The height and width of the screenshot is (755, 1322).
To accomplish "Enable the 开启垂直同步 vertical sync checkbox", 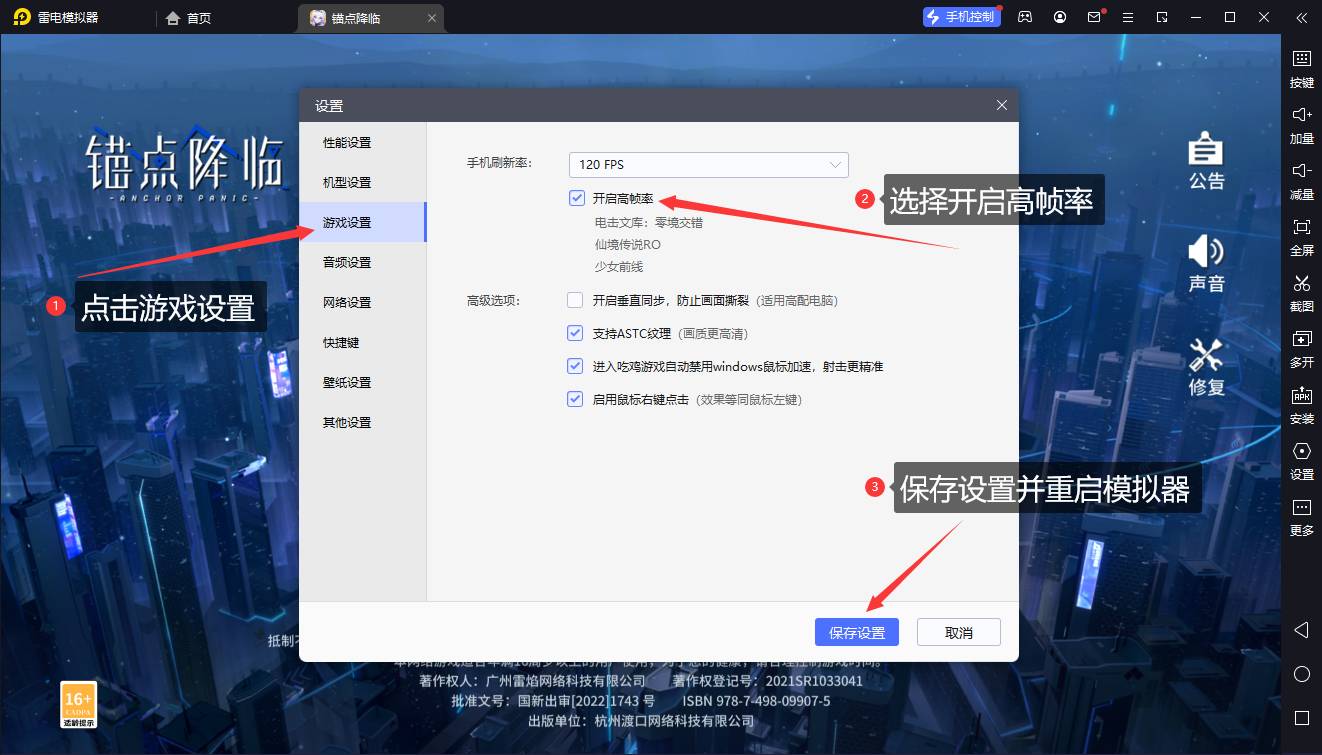I will (x=575, y=300).
